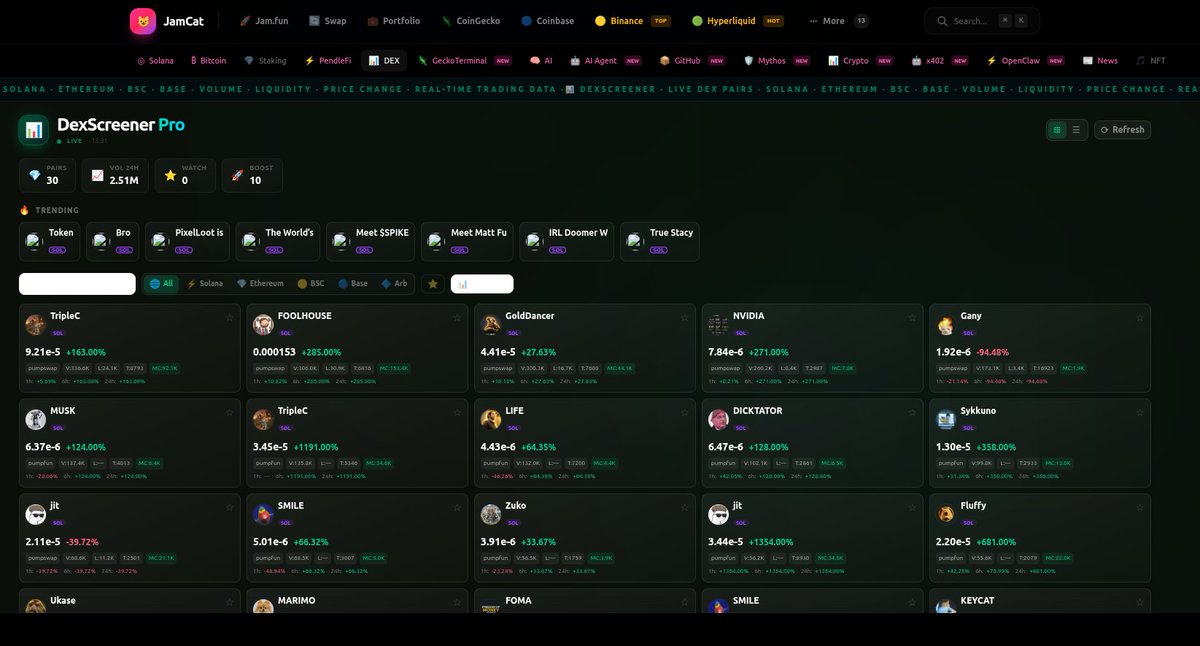Expand the More menu

tap(838, 21)
